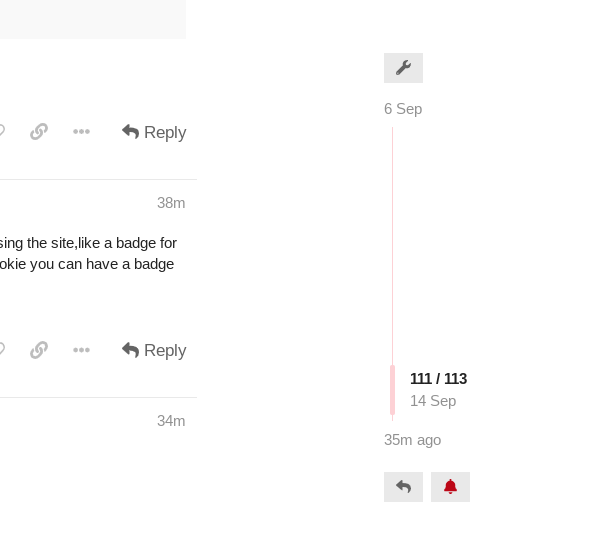The width and height of the screenshot is (599, 544).
Task: Jump to latest post at 35m ago
Action: (x=413, y=440)
